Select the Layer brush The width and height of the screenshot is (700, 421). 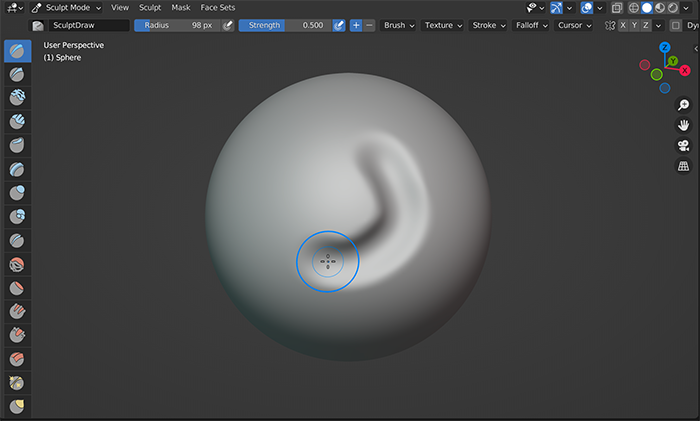click(x=17, y=169)
